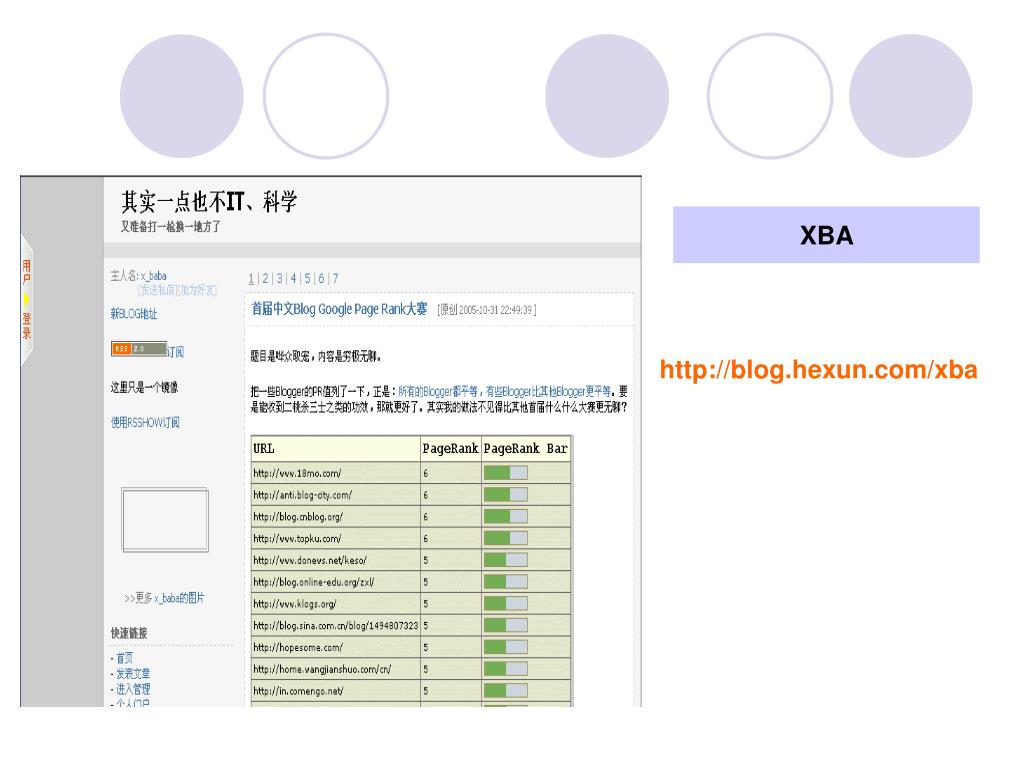Select table row http://www.topku.com/
Screen dimensions: 1024x768
(x=411, y=539)
